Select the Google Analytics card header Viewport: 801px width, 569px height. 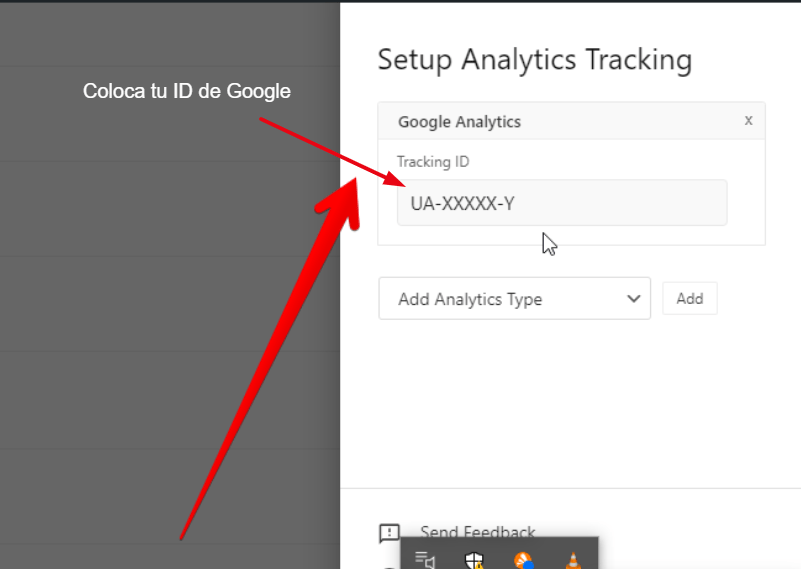(571, 122)
